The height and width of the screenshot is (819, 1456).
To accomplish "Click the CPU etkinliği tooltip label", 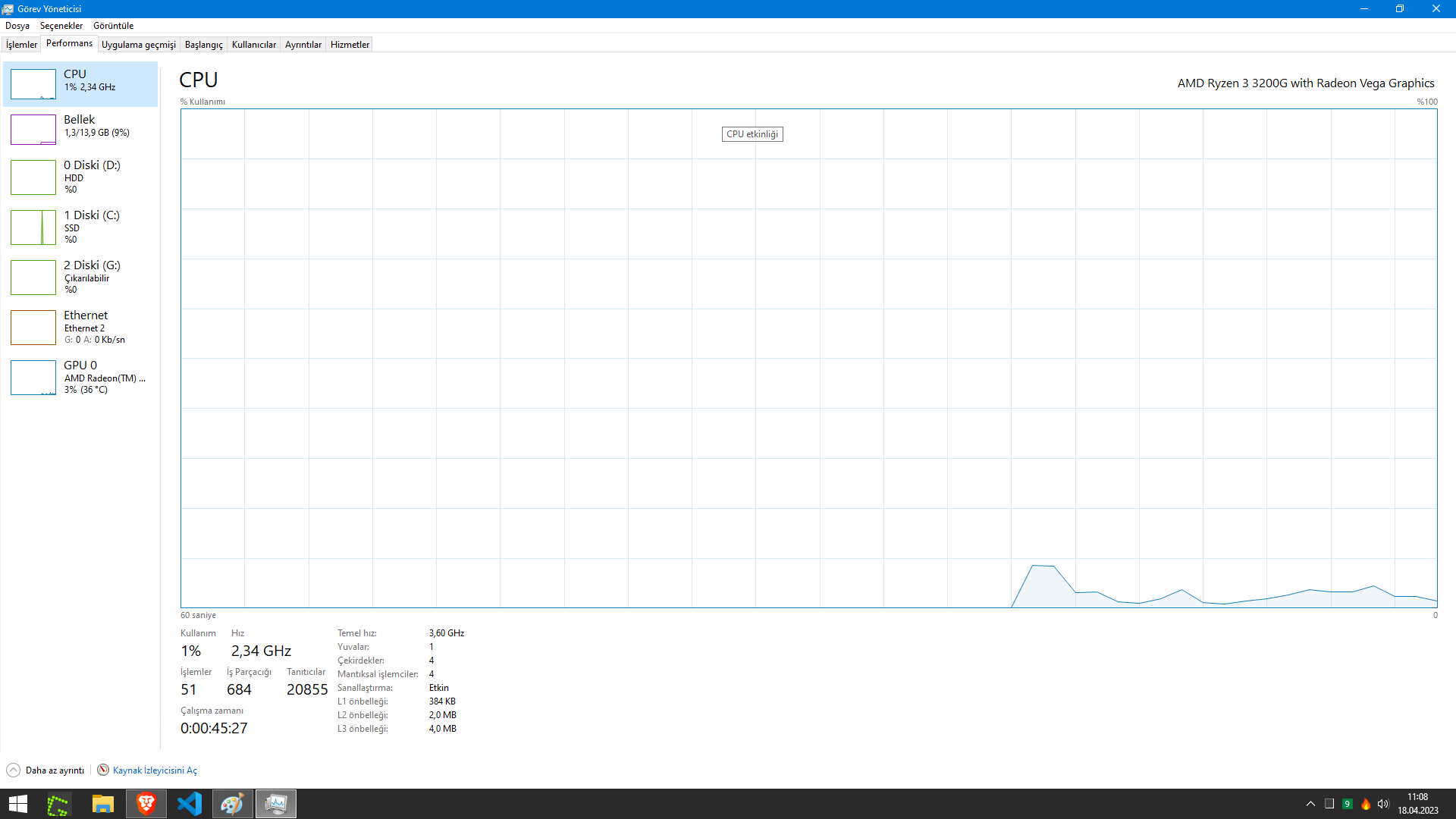I will point(752,134).
